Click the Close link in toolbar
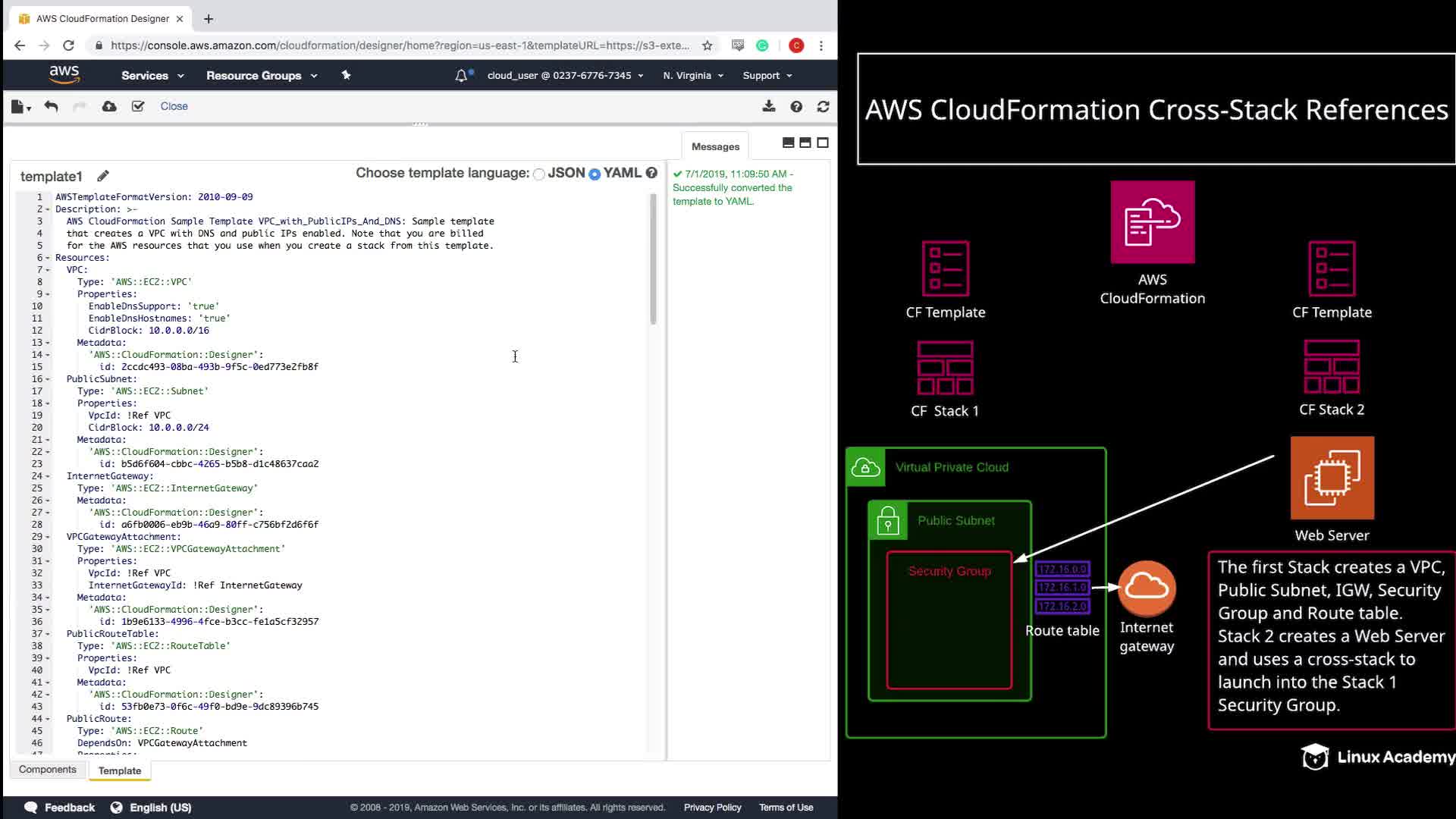The width and height of the screenshot is (1456, 819). 174,106
